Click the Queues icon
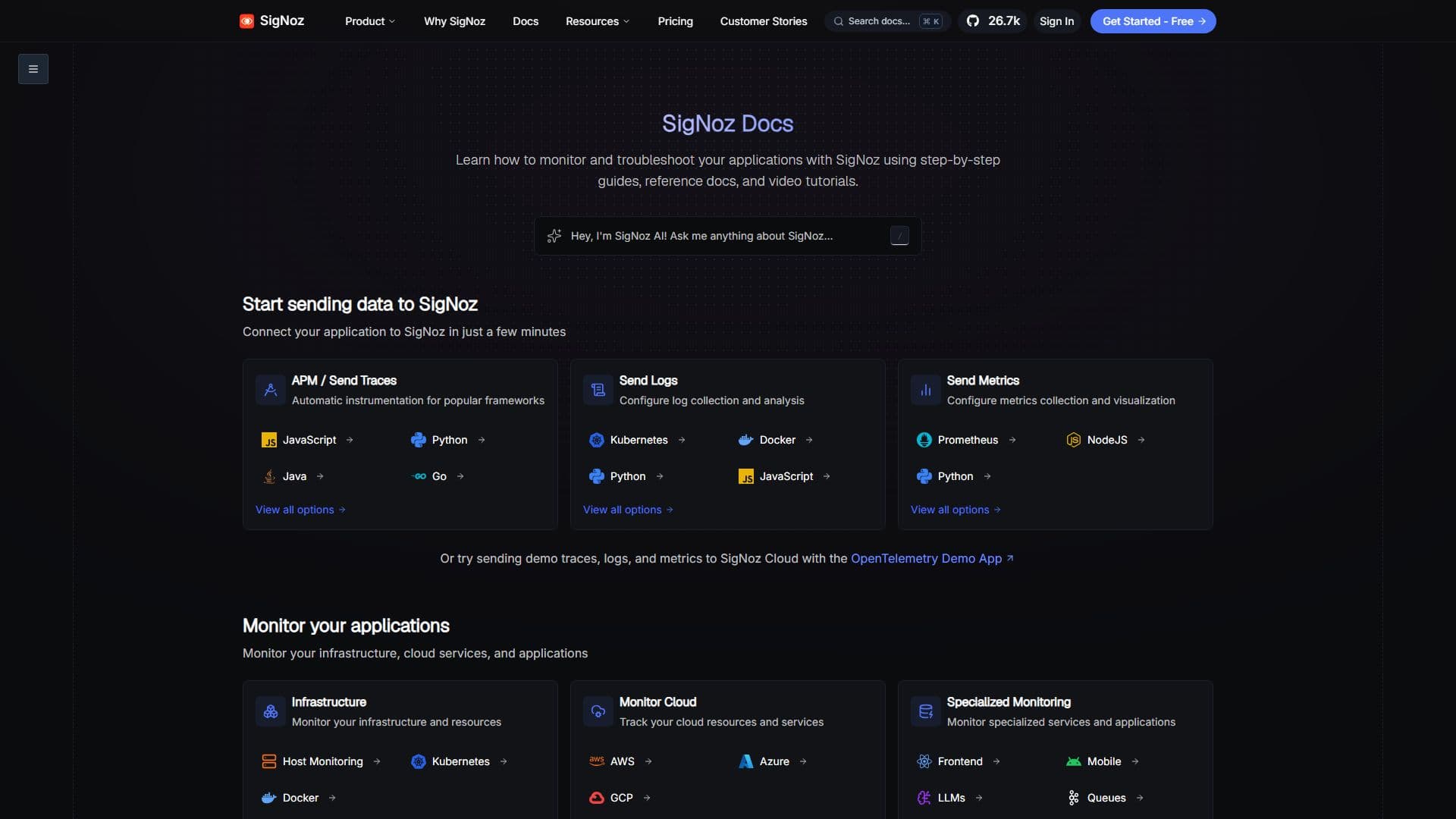The image size is (1456, 819). [x=1074, y=798]
